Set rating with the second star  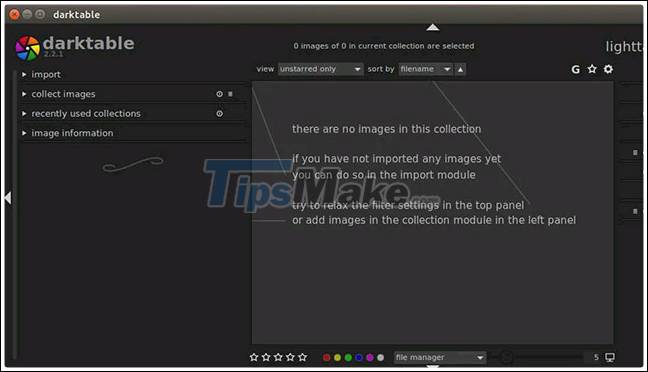click(266, 357)
